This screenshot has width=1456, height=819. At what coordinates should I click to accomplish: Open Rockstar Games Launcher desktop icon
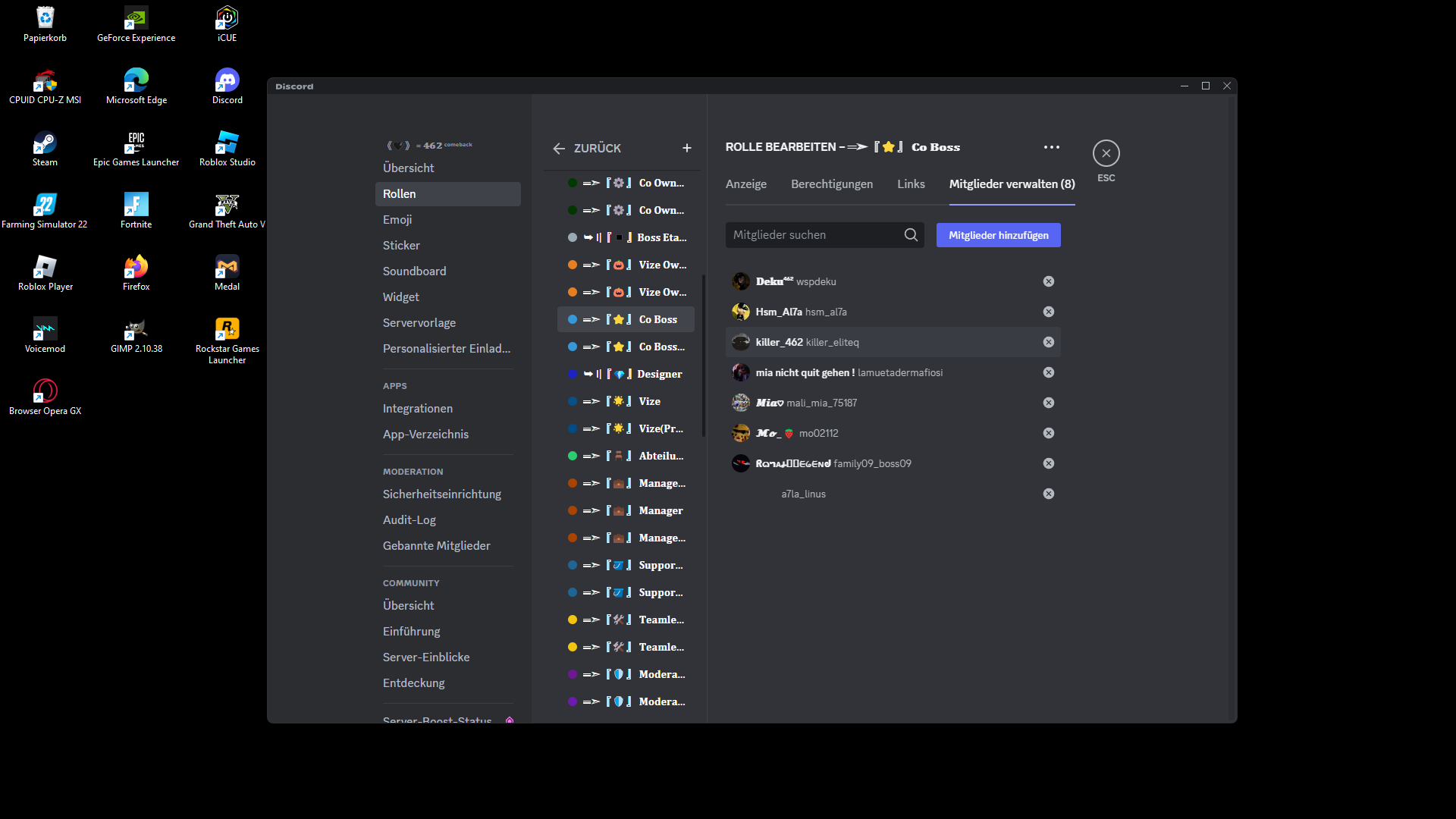(x=227, y=340)
